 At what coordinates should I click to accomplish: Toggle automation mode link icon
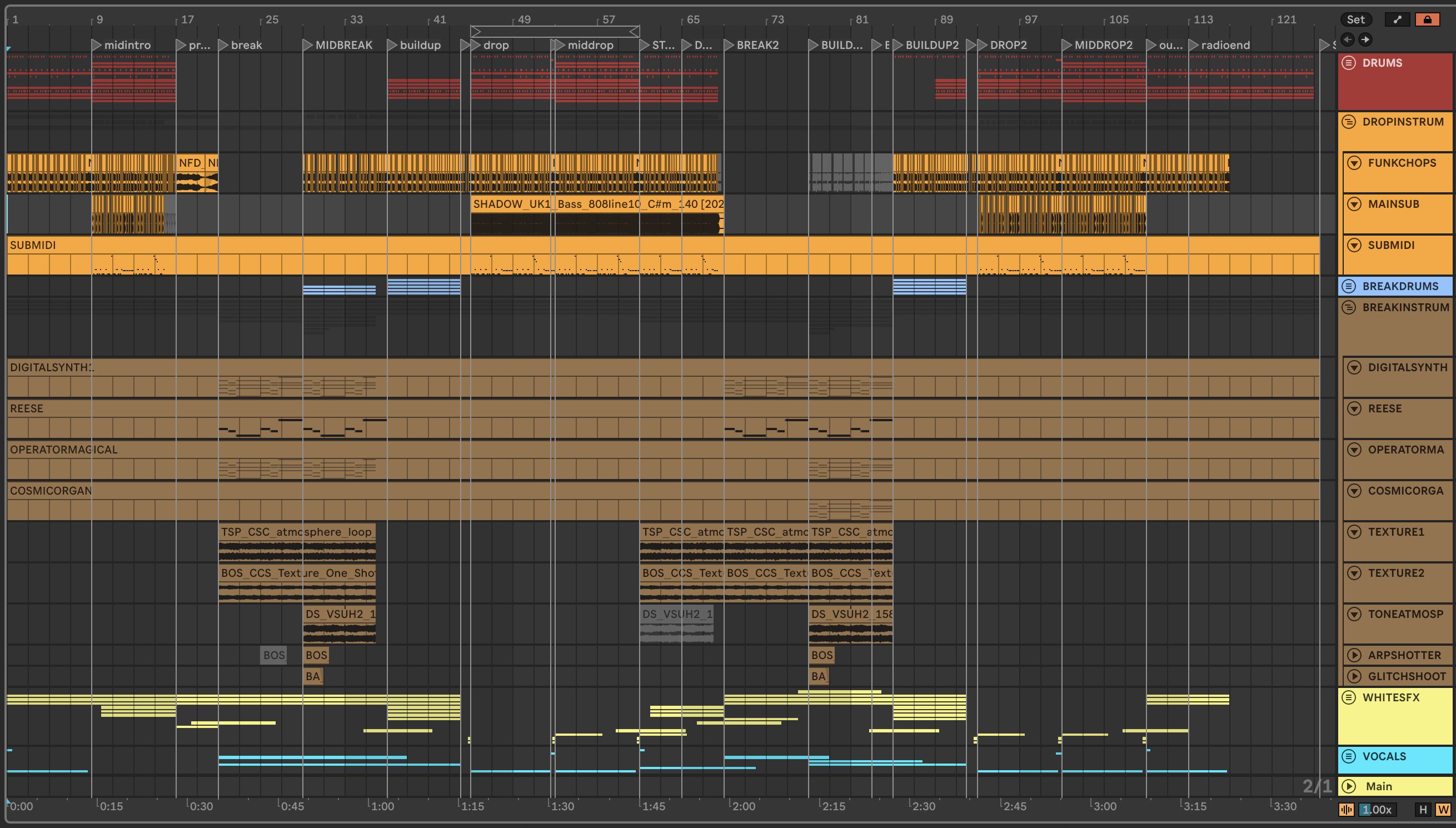click(x=1398, y=19)
